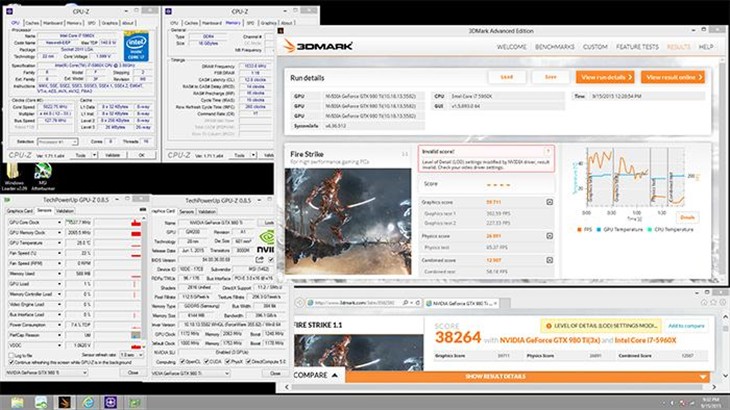Image resolution: width=730 pixels, height=410 pixels.
Task: Switch to the Mainboard tab in left CPU-Z
Action: [x=53, y=23]
